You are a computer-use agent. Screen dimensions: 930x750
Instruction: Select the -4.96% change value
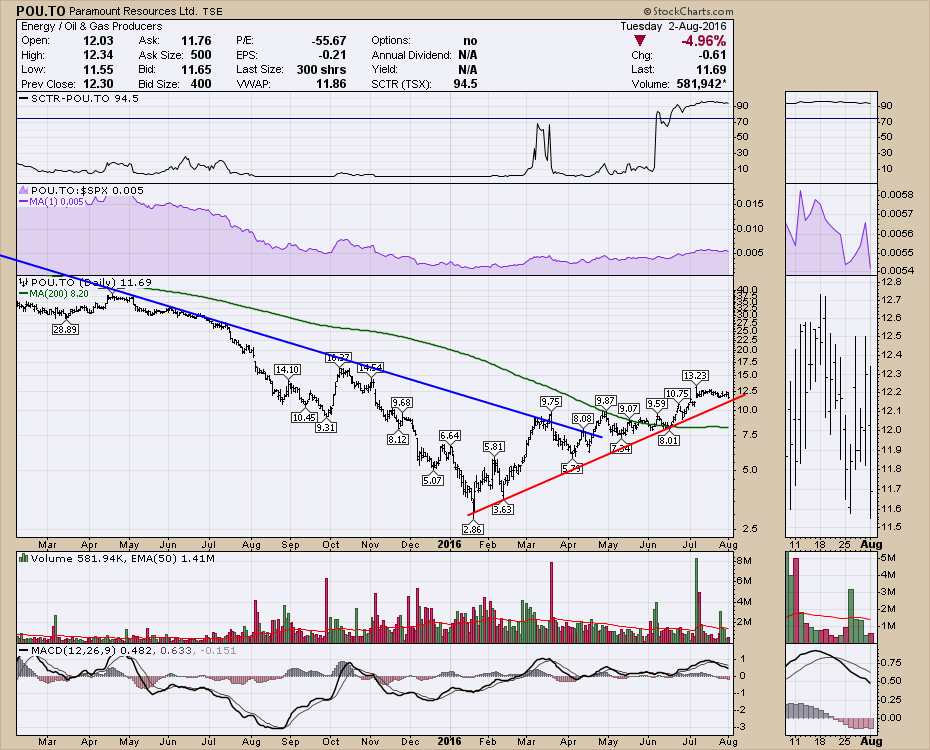point(703,41)
